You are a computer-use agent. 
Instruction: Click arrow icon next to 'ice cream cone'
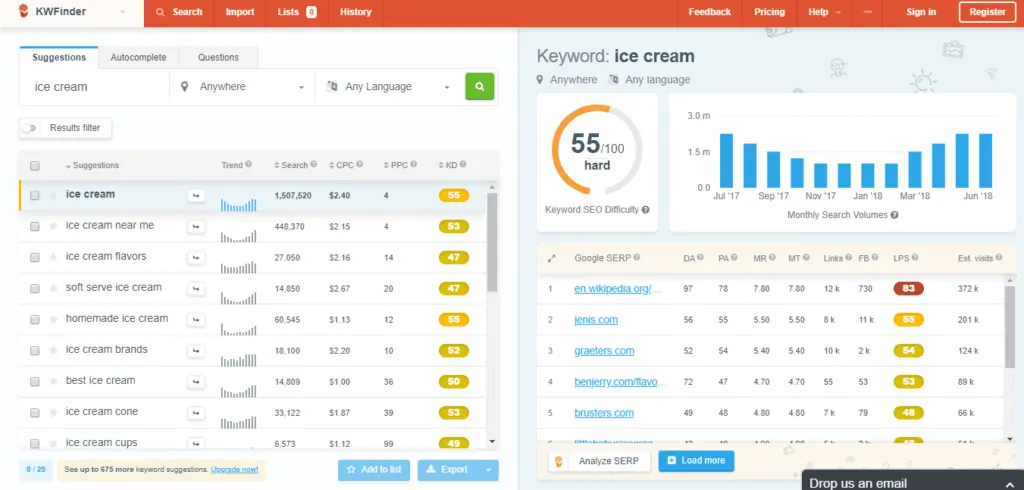(x=195, y=413)
